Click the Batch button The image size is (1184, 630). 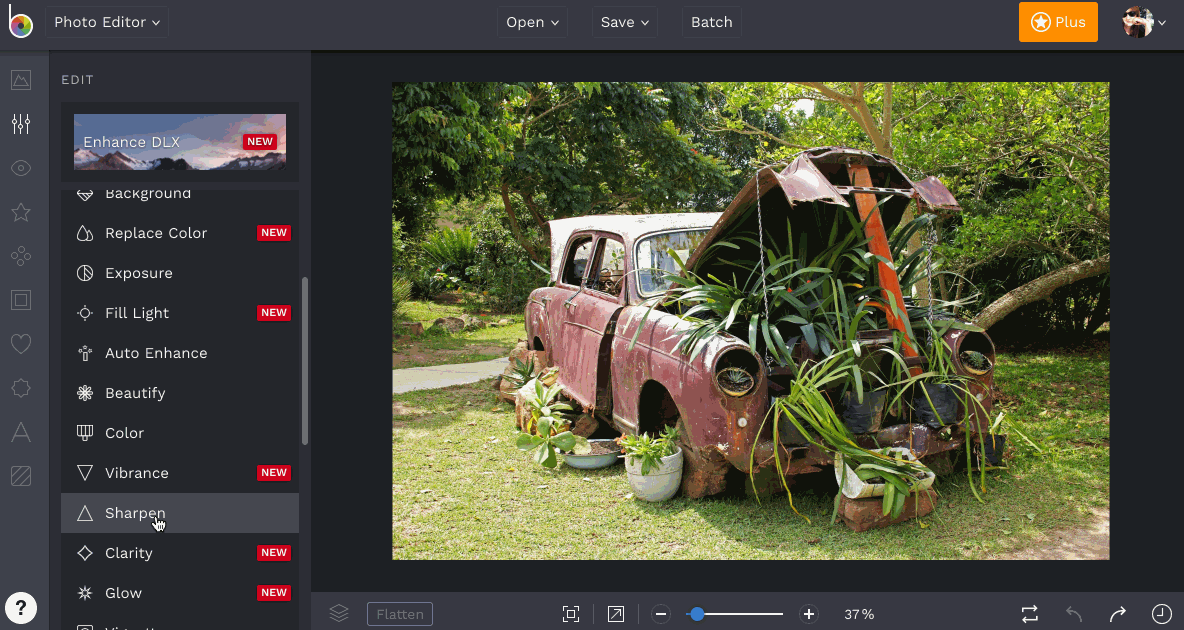click(x=711, y=22)
